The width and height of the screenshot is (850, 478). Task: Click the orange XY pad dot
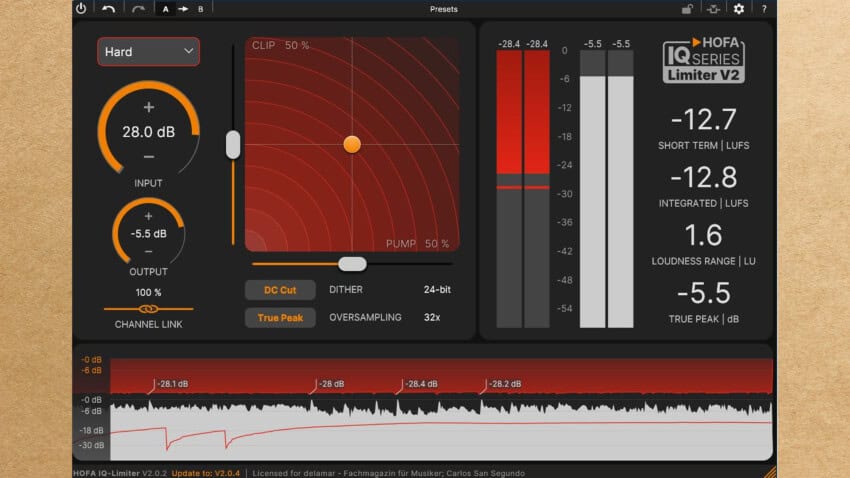pos(352,144)
